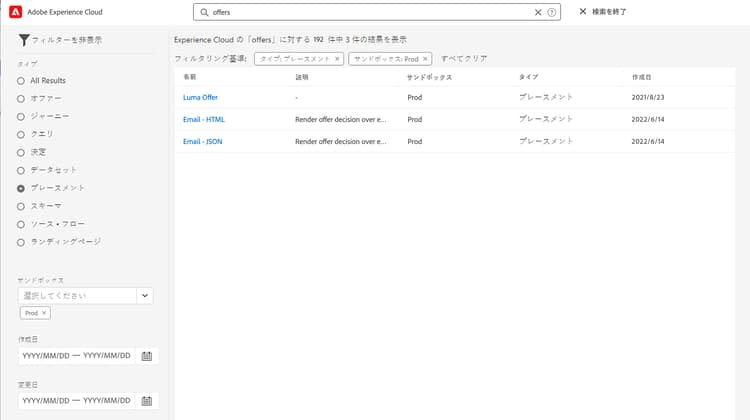Click the X icon to exit search
The image size is (750, 420).
pyautogui.click(x=583, y=11)
